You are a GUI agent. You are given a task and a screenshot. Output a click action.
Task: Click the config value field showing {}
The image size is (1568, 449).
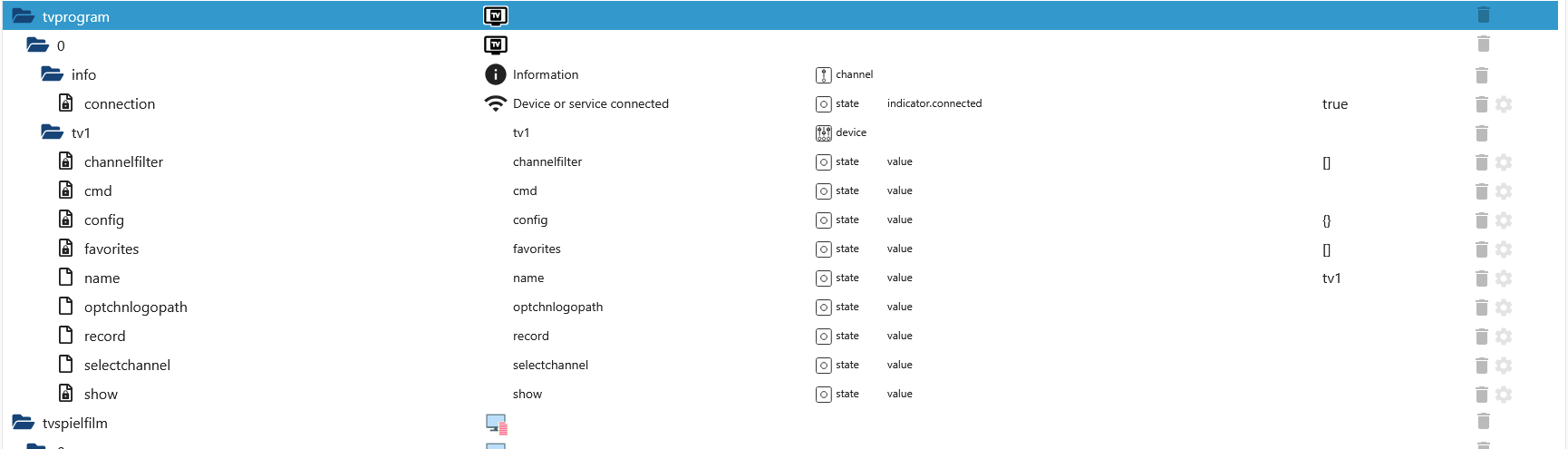1327,220
